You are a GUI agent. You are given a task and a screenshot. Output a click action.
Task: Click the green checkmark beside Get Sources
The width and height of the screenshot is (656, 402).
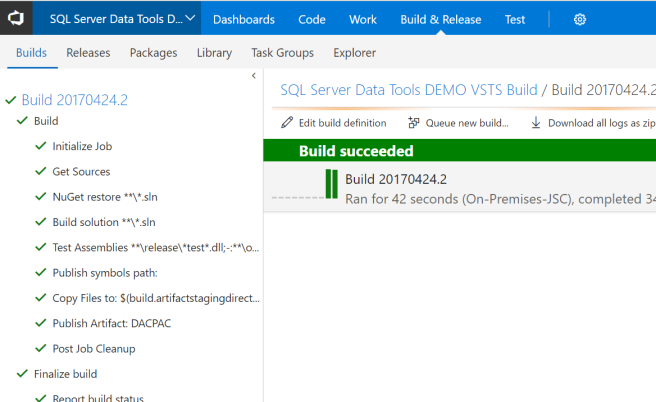[x=40, y=172]
